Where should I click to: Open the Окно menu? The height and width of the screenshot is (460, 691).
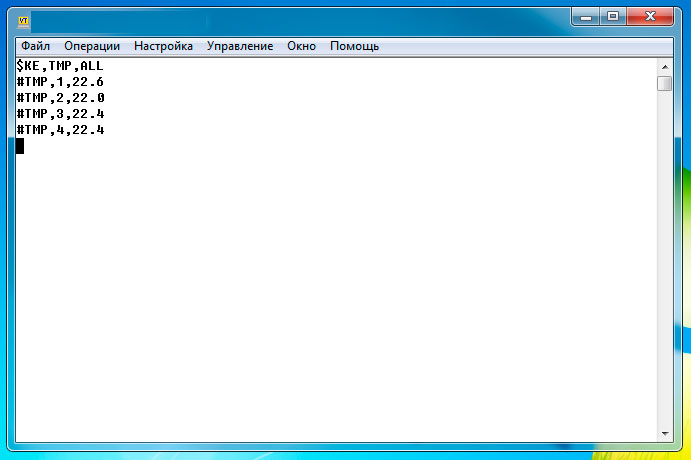[301, 46]
